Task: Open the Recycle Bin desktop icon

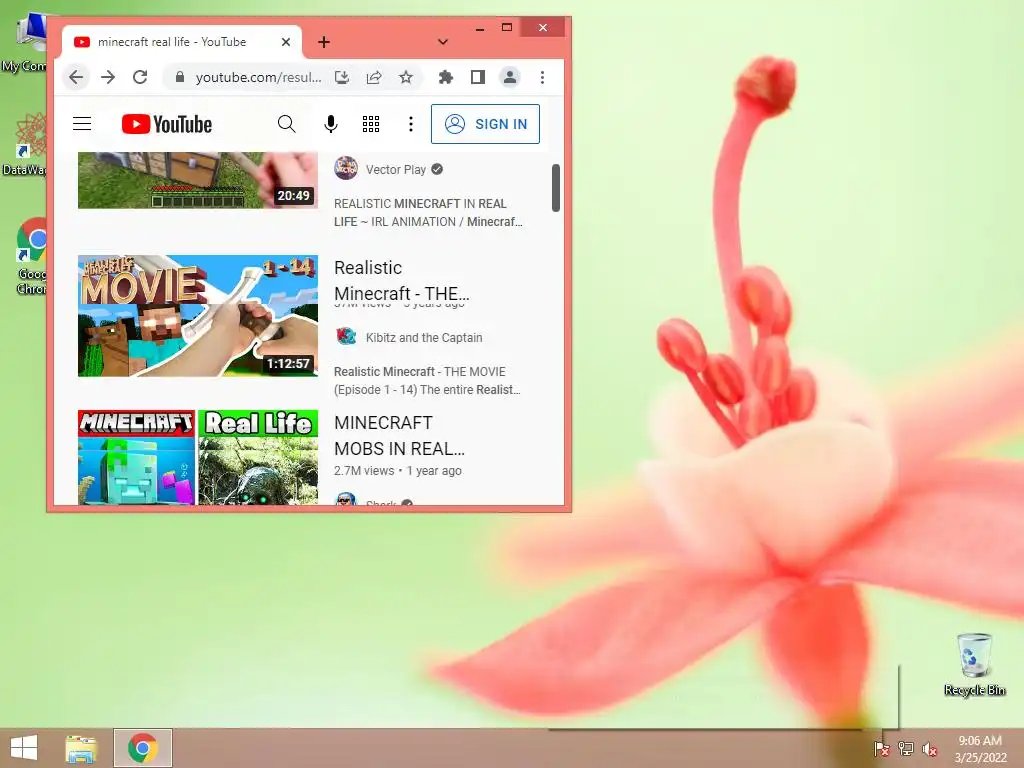Action: (974, 665)
